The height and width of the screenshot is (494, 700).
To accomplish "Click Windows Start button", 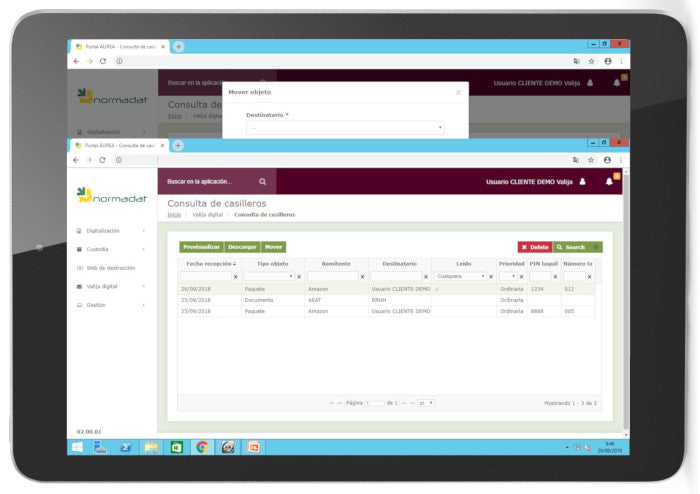I will click(x=77, y=447).
